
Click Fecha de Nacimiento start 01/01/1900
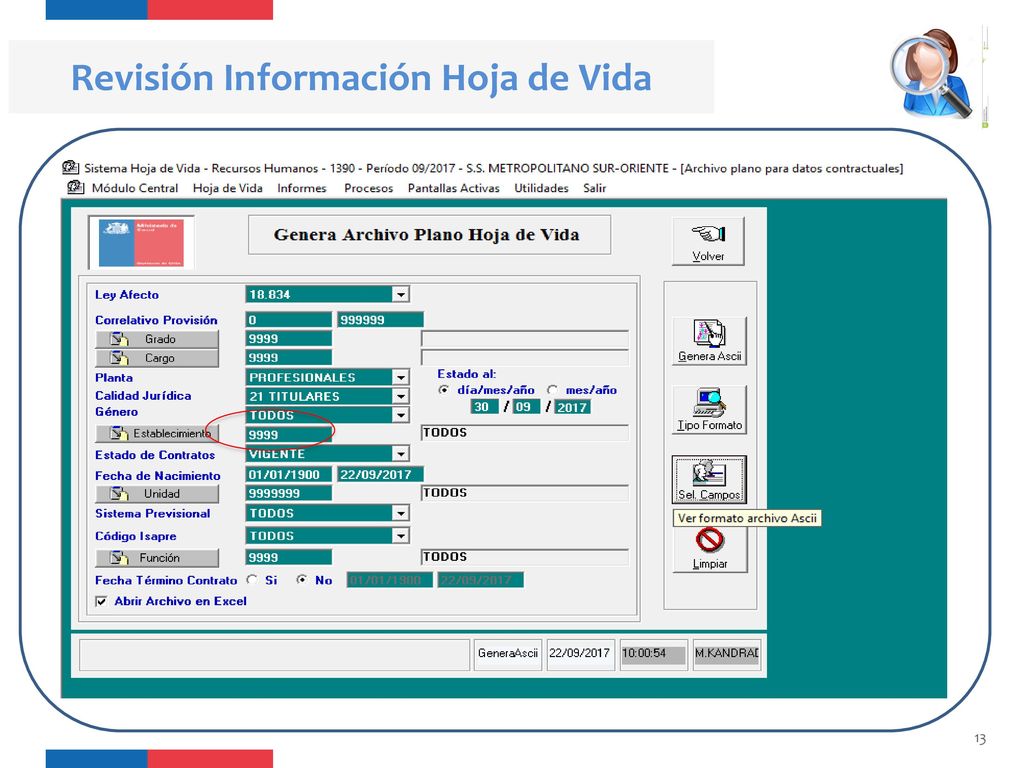(x=289, y=475)
